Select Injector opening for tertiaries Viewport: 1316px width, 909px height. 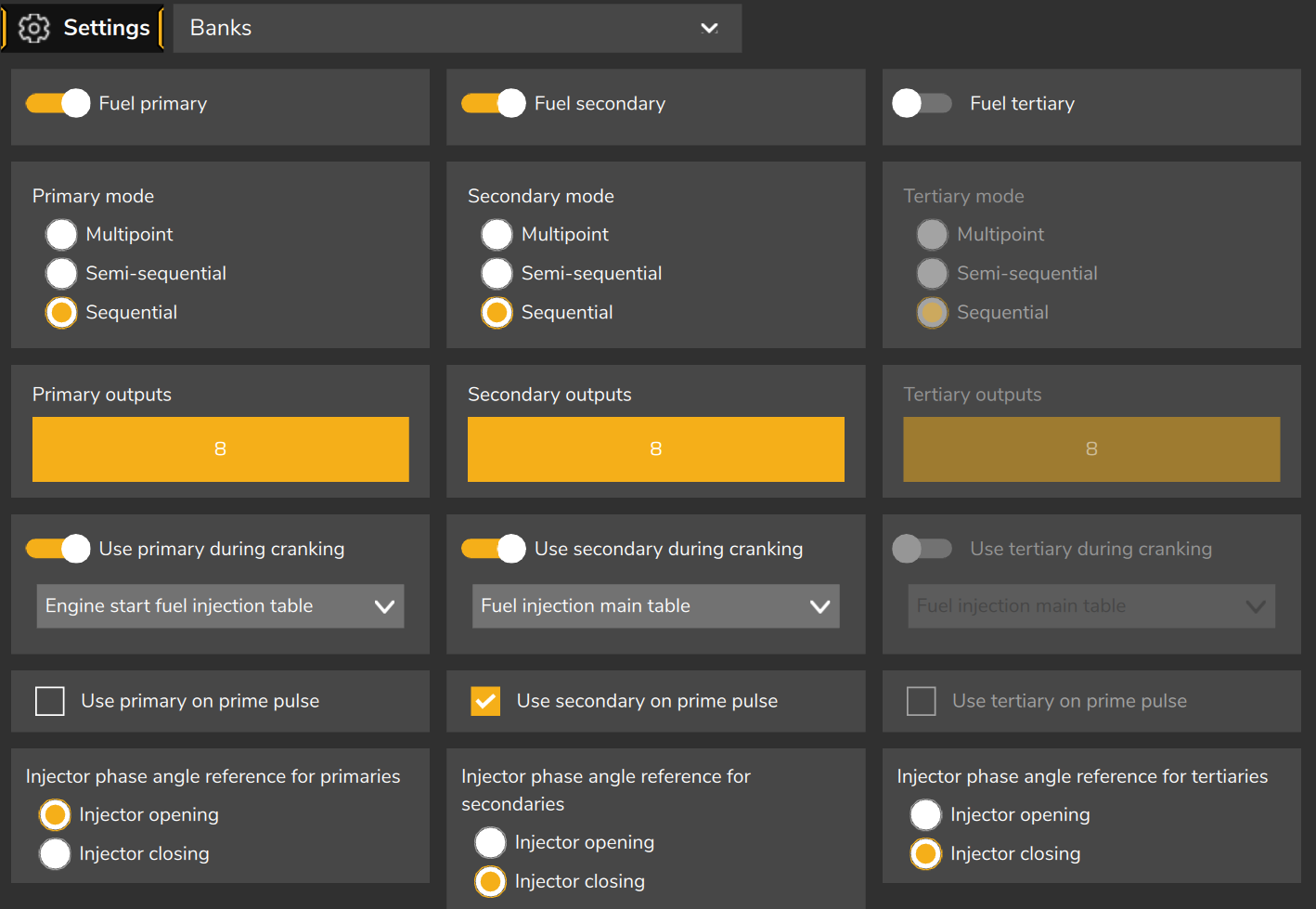[x=925, y=815]
